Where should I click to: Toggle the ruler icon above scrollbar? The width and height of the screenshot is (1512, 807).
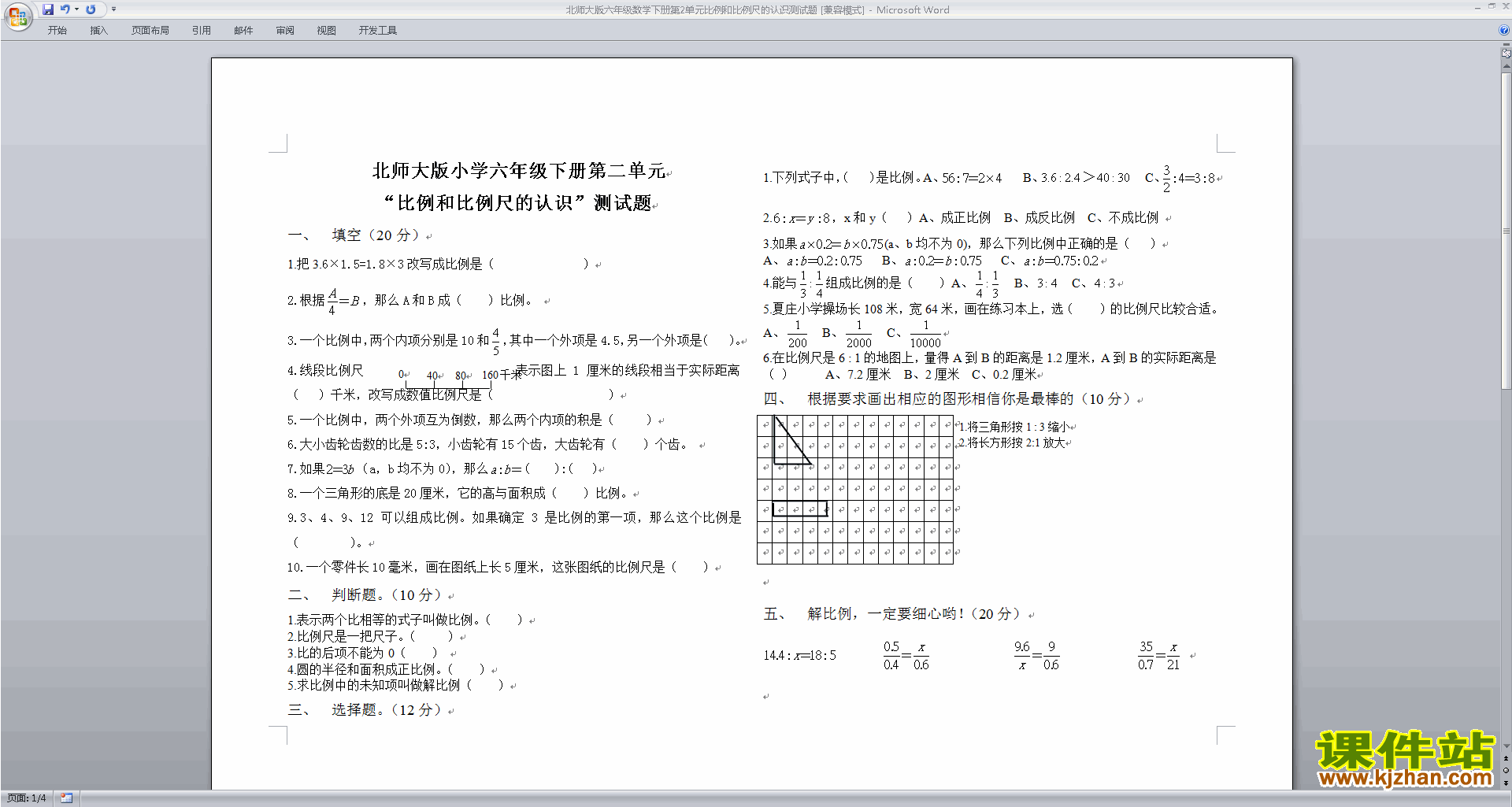(x=1506, y=53)
